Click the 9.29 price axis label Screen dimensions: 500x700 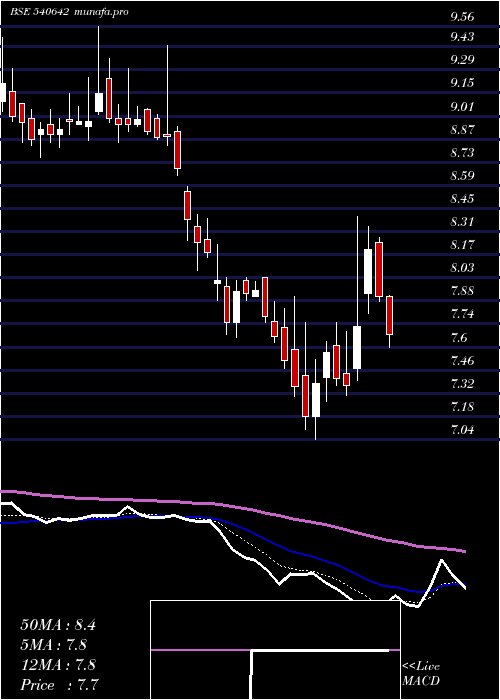point(462,59)
